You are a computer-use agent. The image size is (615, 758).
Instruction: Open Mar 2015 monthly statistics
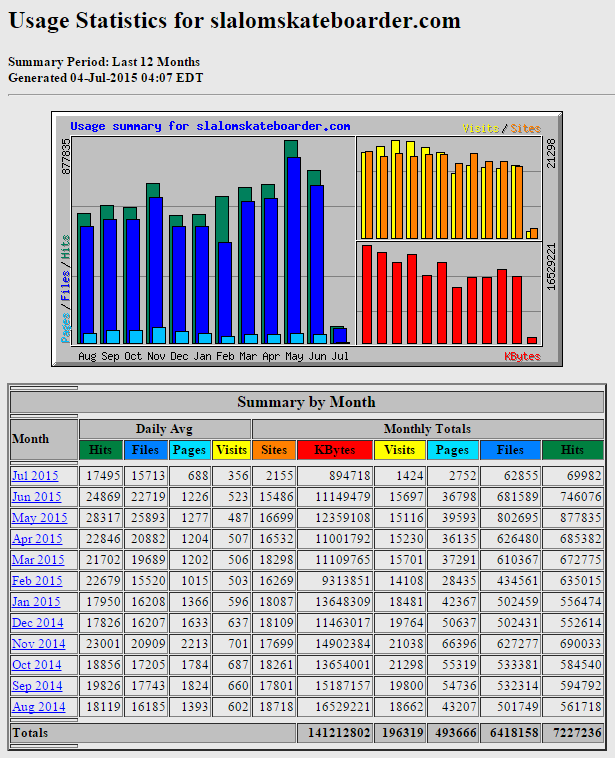[37, 560]
